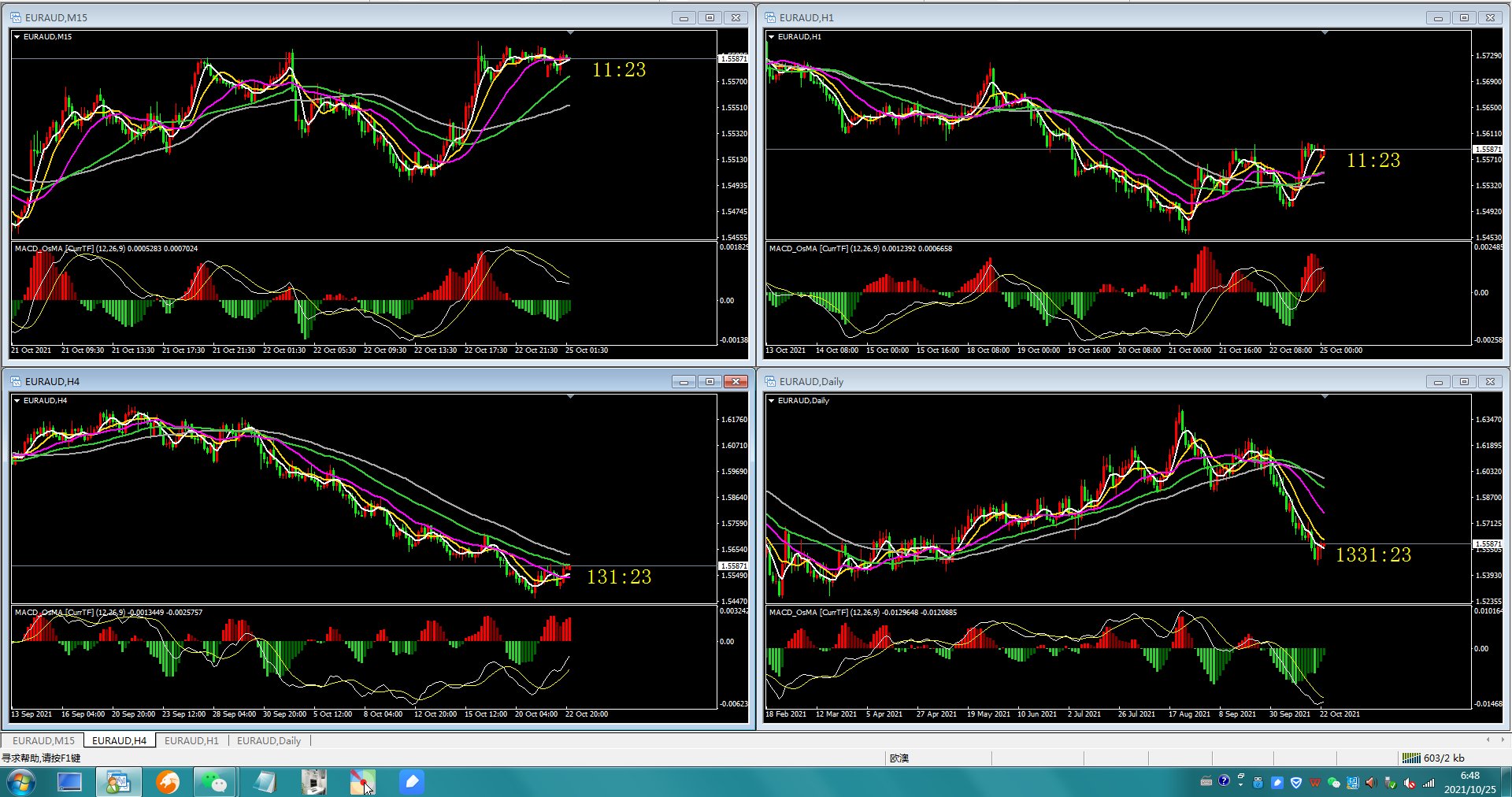Expand the triangle menu beside the EURAUD,Daily chart label
This screenshot has width=1512, height=797.
pos(771,401)
